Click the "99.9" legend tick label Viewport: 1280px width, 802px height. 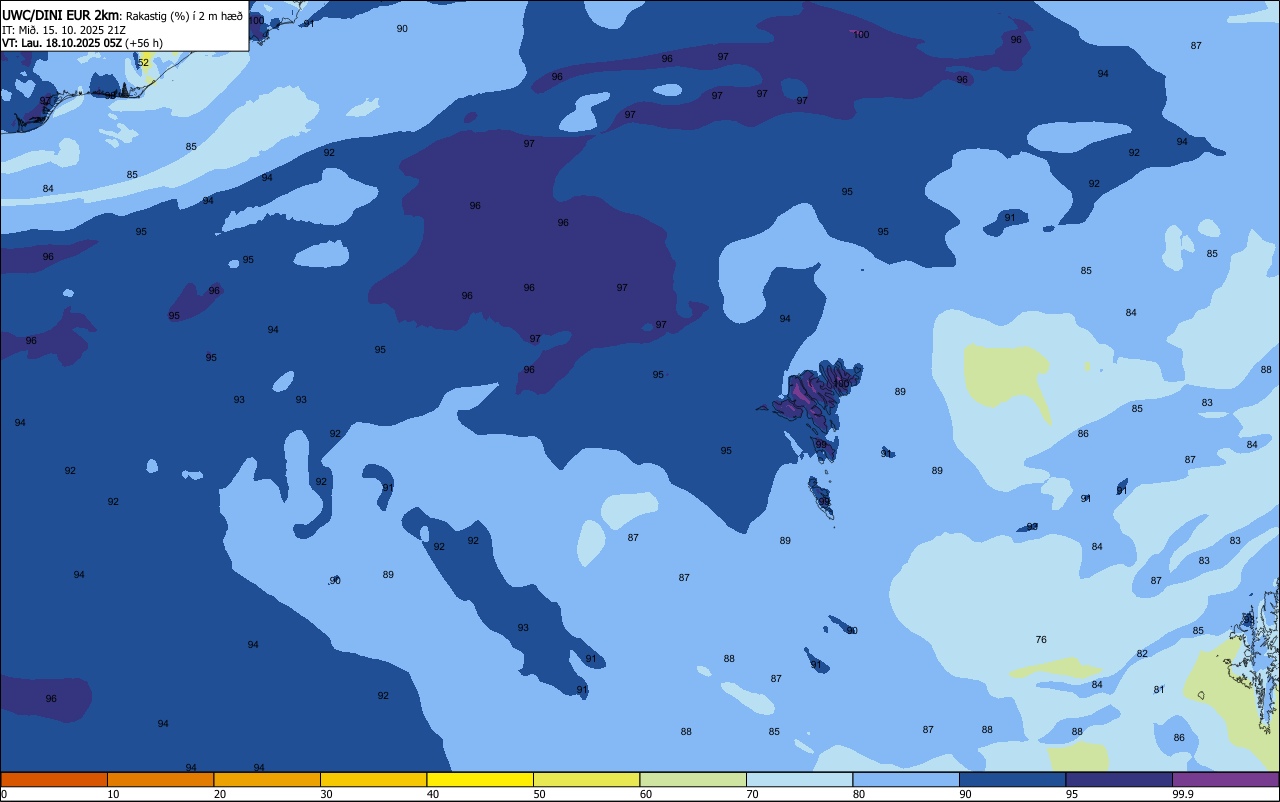click(x=1183, y=794)
